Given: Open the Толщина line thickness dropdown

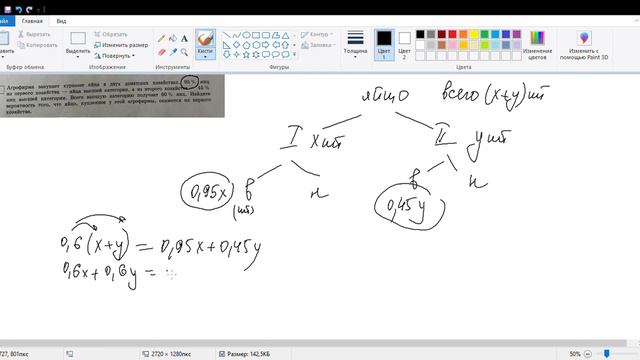Looking at the screenshot, I should [x=355, y=45].
